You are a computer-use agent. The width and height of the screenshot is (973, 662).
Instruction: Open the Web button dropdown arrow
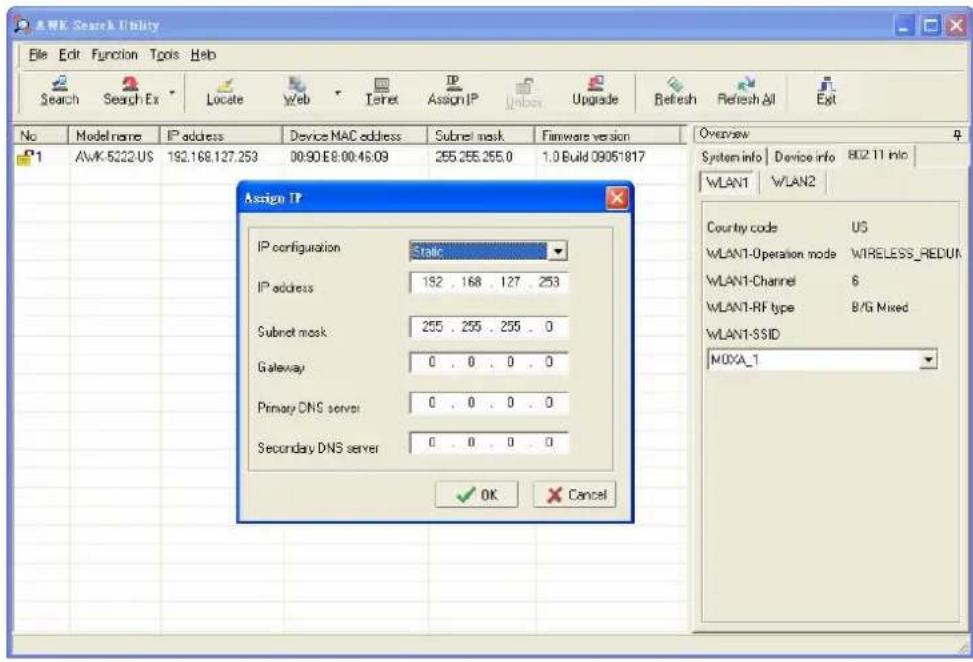pos(338,94)
